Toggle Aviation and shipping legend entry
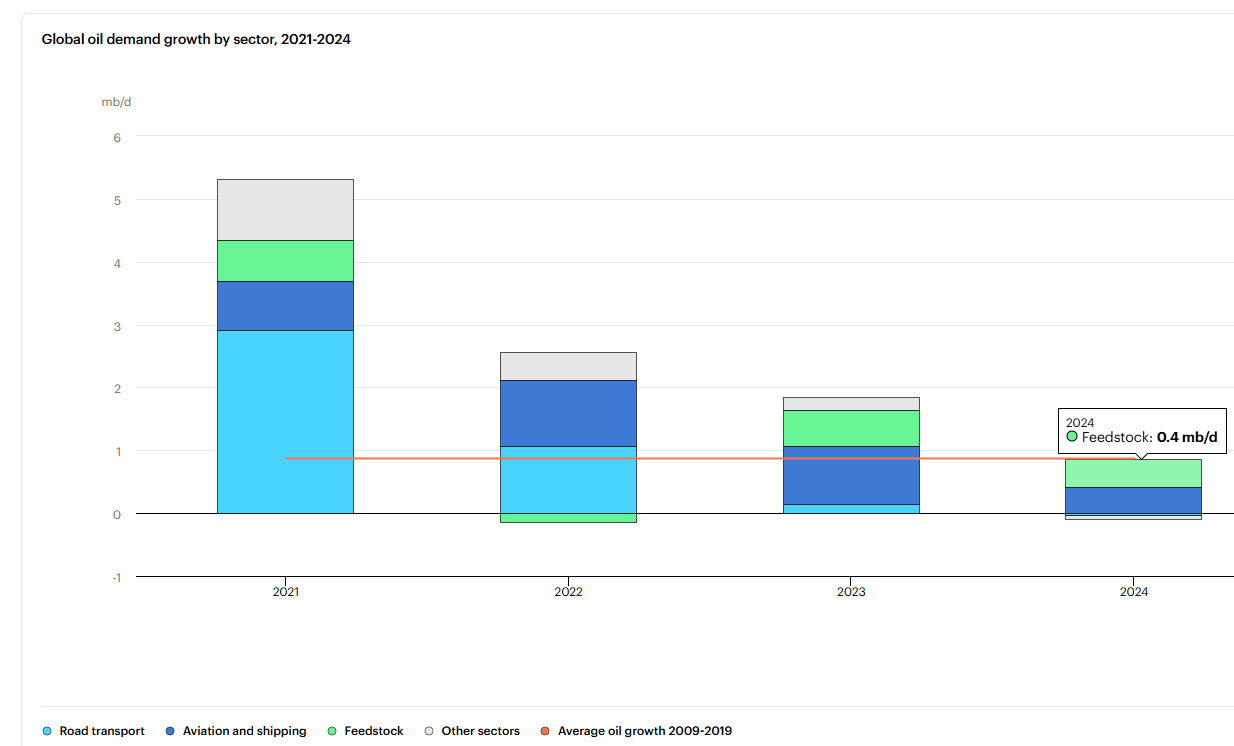Image resolution: width=1234 pixels, height=746 pixels. click(236, 731)
